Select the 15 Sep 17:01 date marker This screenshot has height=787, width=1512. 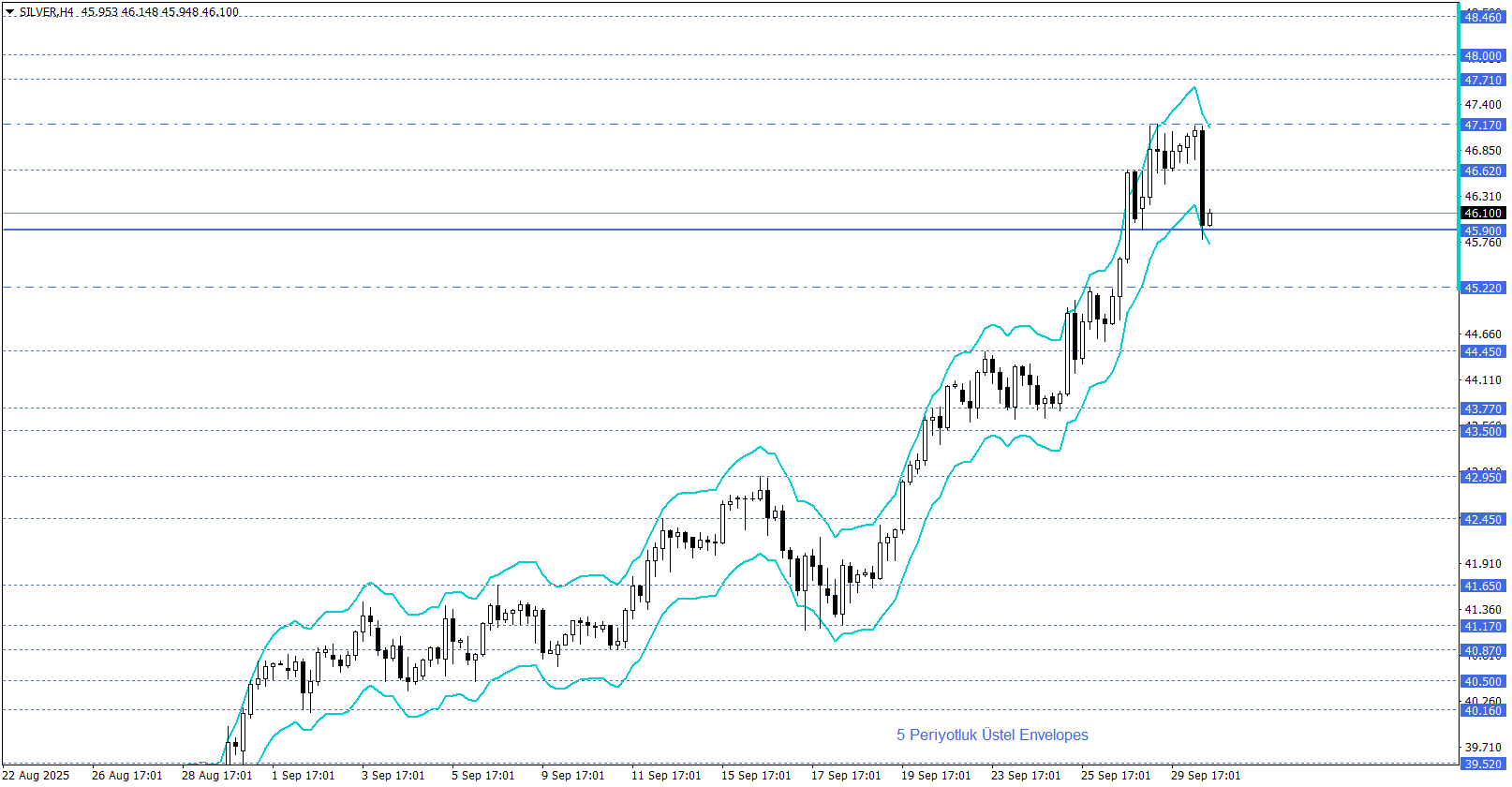point(756,776)
